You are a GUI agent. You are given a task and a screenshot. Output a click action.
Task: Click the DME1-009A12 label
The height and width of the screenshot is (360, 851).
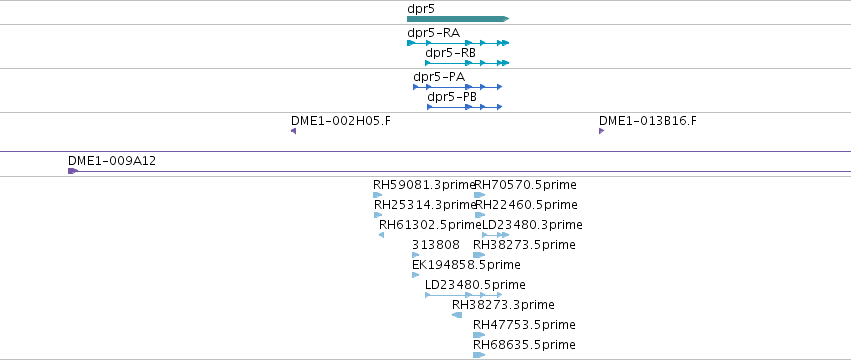112,161
